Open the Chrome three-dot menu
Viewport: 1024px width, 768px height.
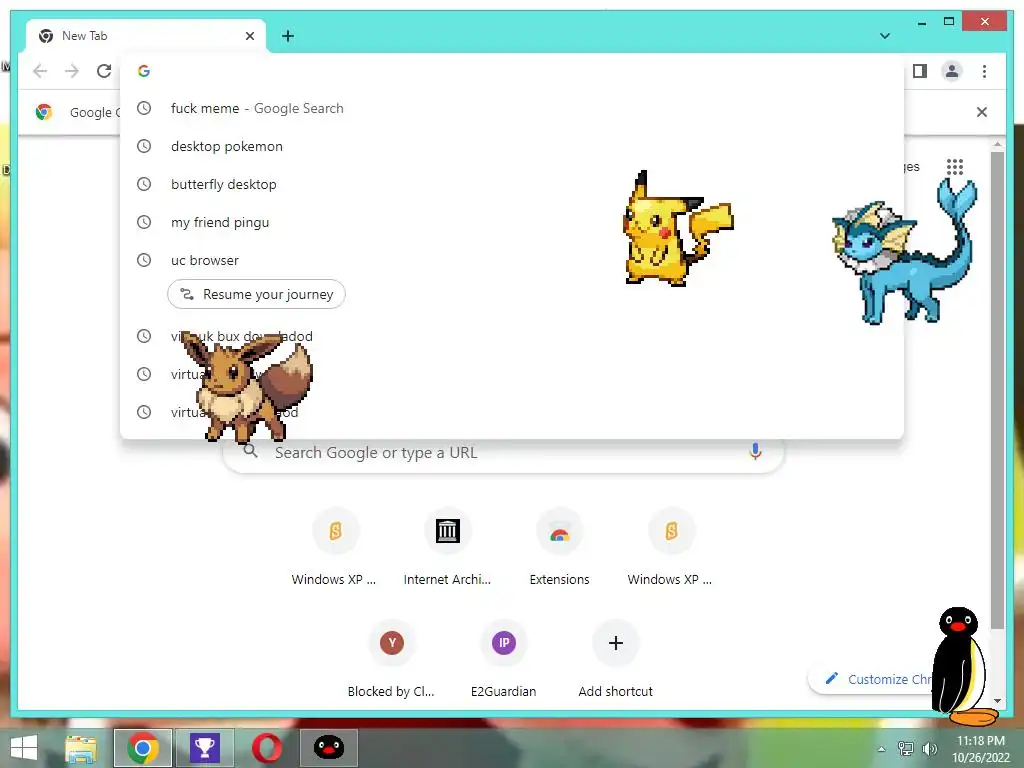coord(984,71)
